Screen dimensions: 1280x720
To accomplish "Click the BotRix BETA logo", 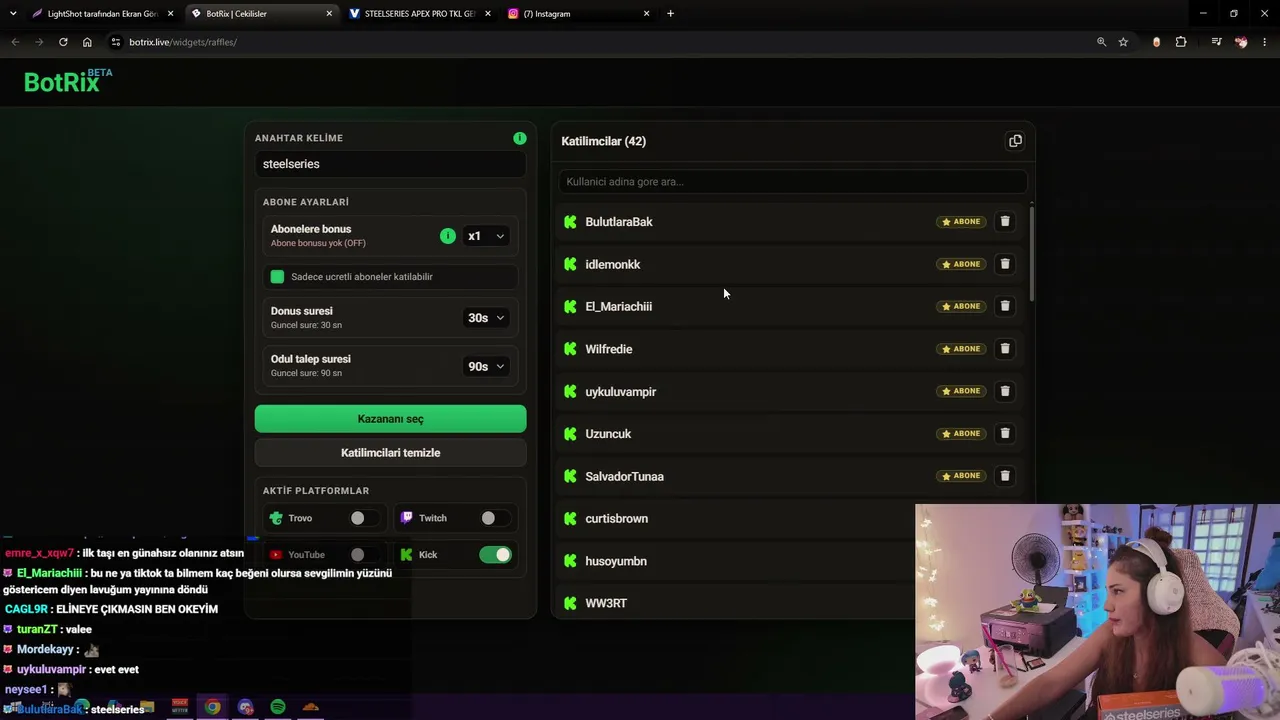I will tap(68, 81).
